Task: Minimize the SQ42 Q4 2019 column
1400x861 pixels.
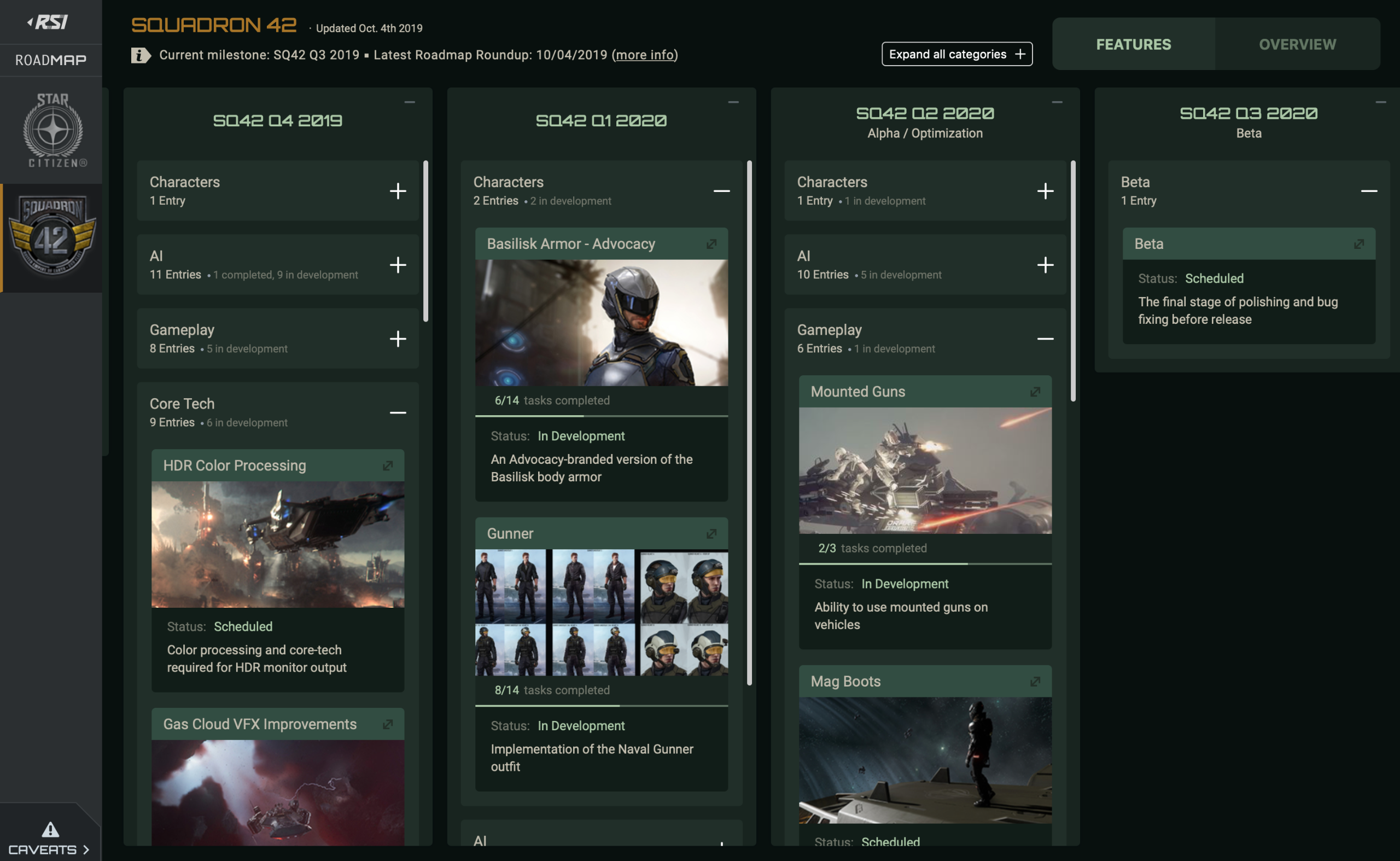Action: [x=410, y=102]
